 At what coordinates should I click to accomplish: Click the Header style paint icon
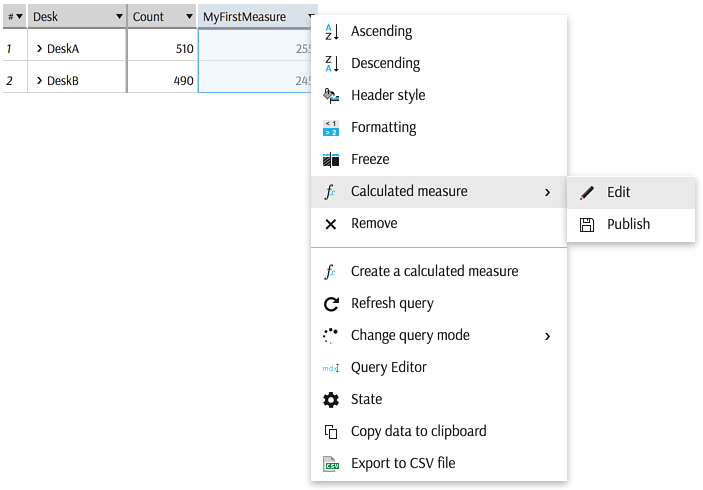click(x=331, y=95)
